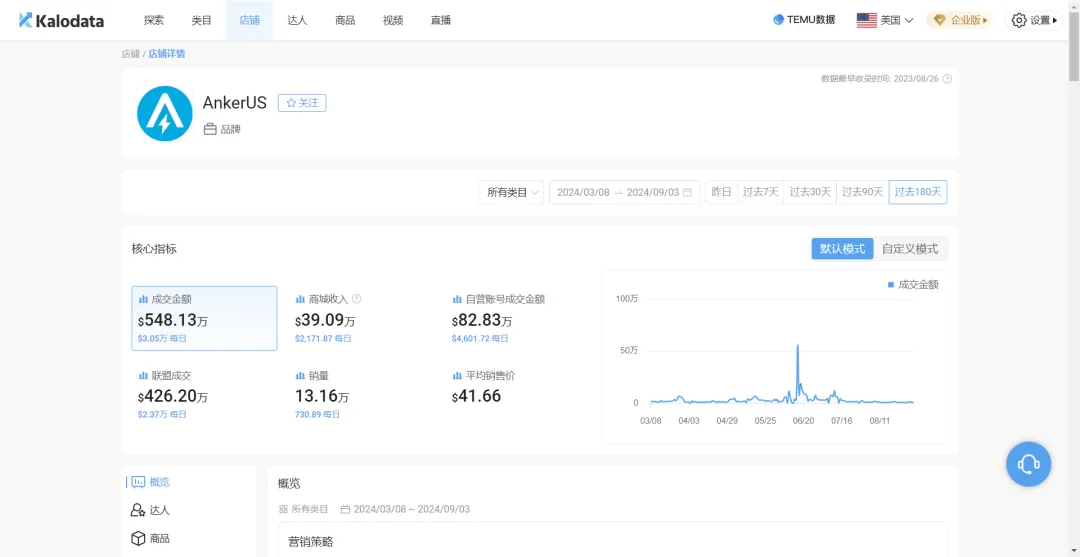
Task: Click the bar chart icon beside 平均销售价
Action: 457,376
